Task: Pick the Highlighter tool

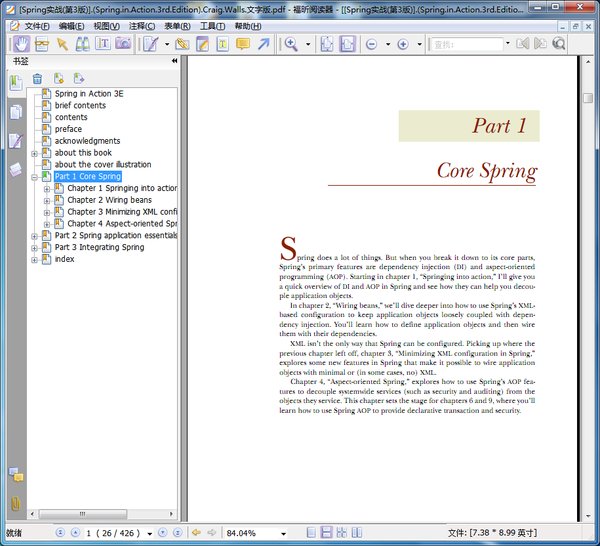Action: [x=182, y=44]
